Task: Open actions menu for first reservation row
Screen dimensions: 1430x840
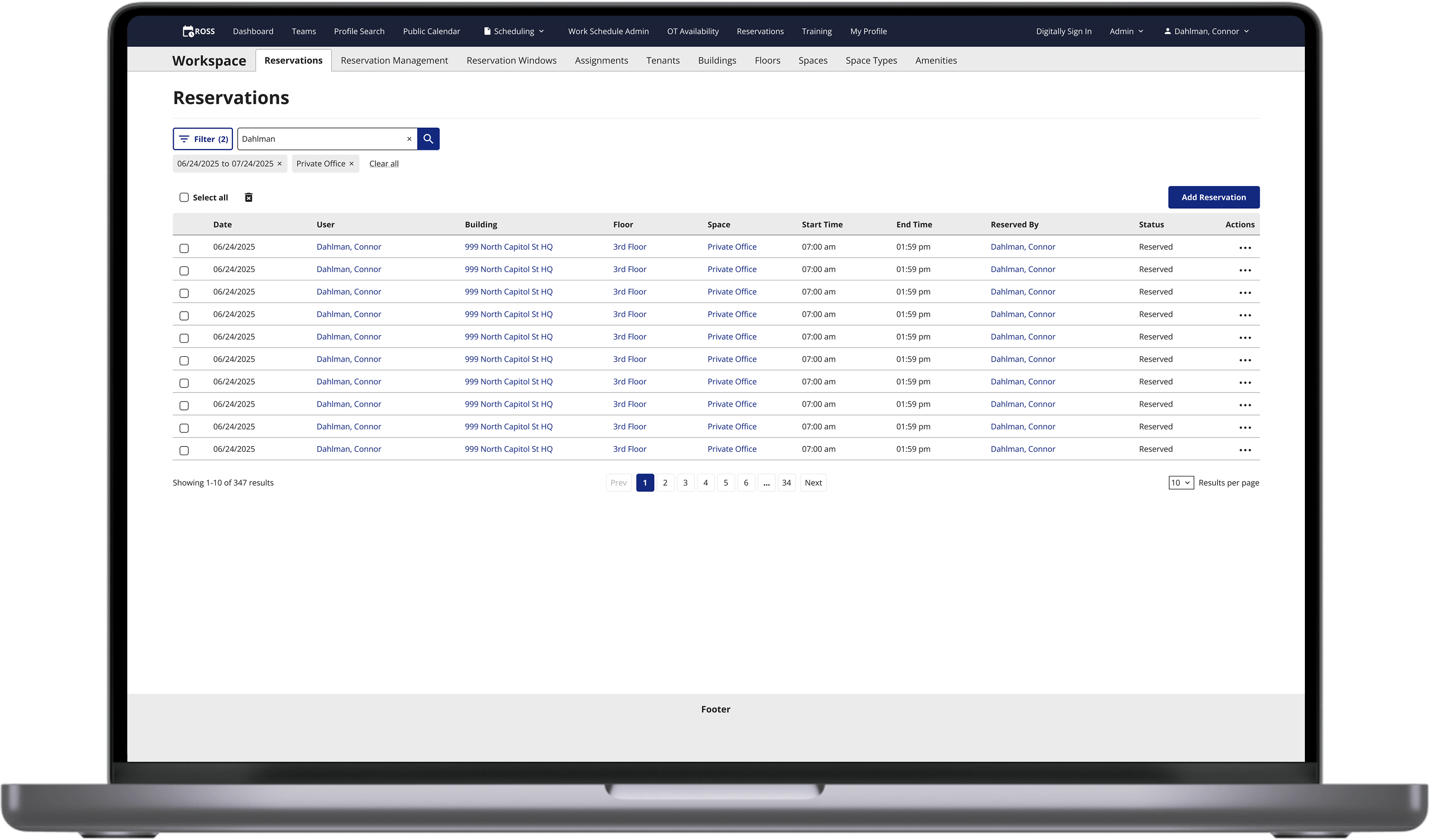Action: point(1245,248)
